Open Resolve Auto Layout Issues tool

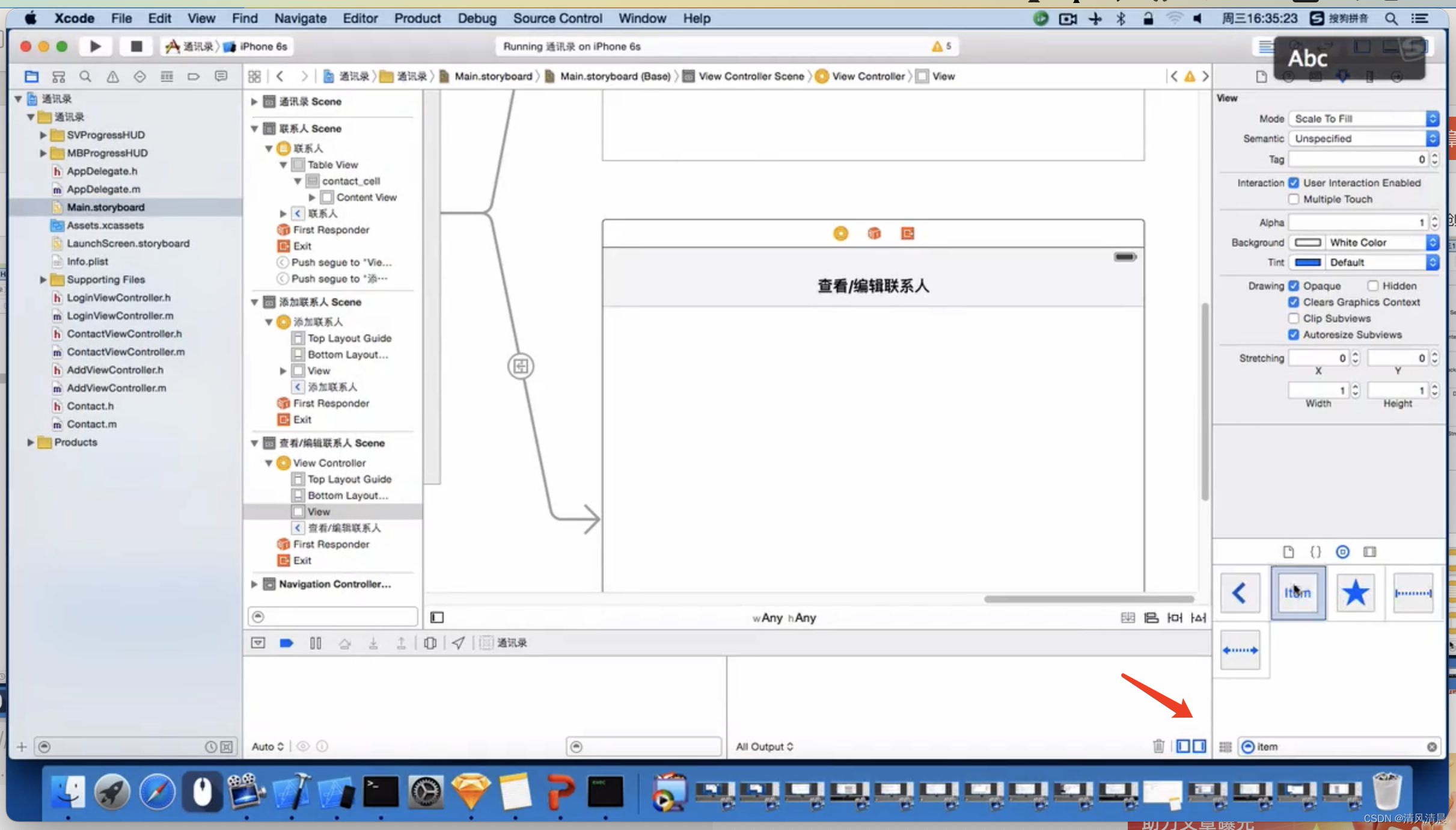[1199, 618]
